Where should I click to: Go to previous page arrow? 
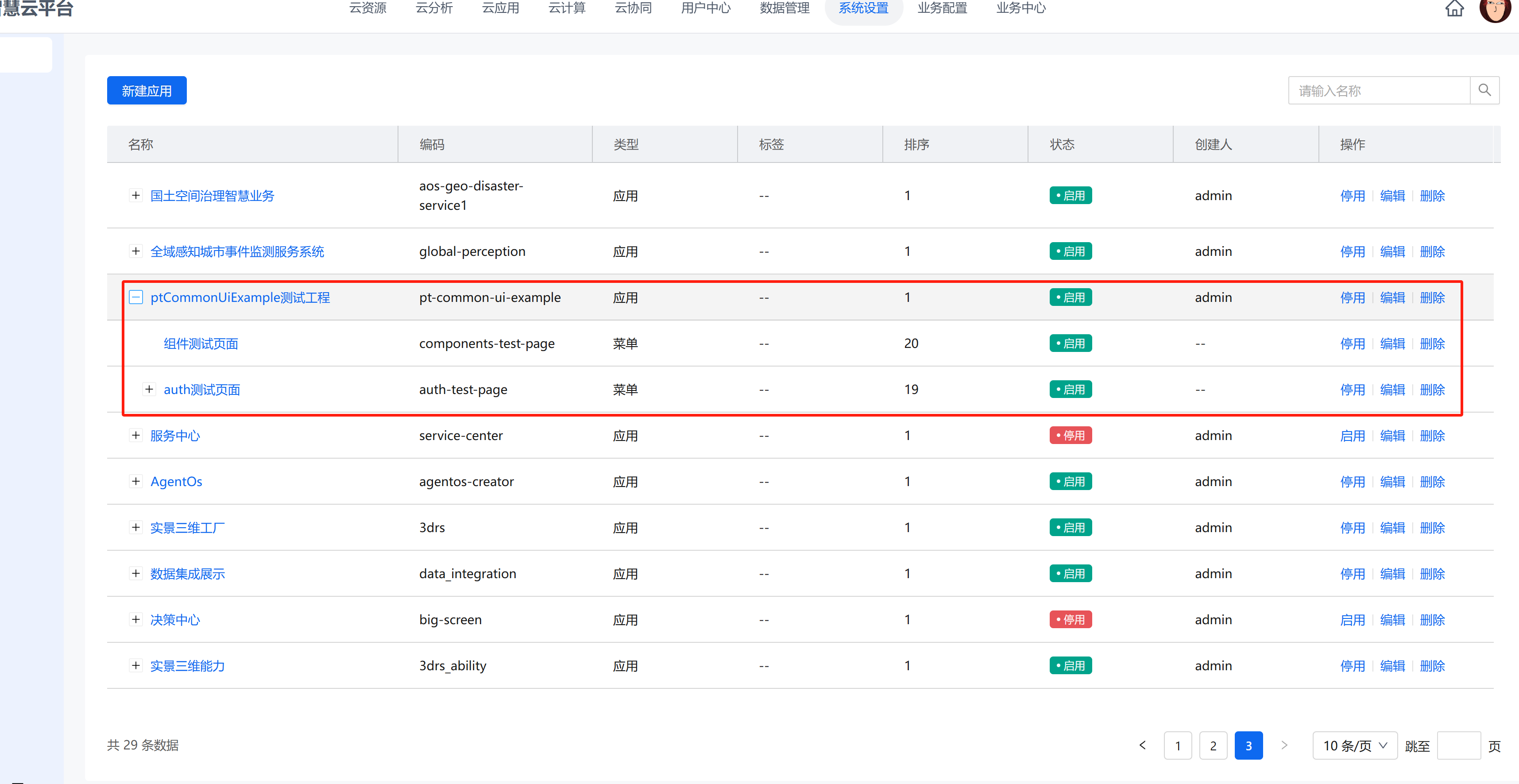[x=1142, y=745]
